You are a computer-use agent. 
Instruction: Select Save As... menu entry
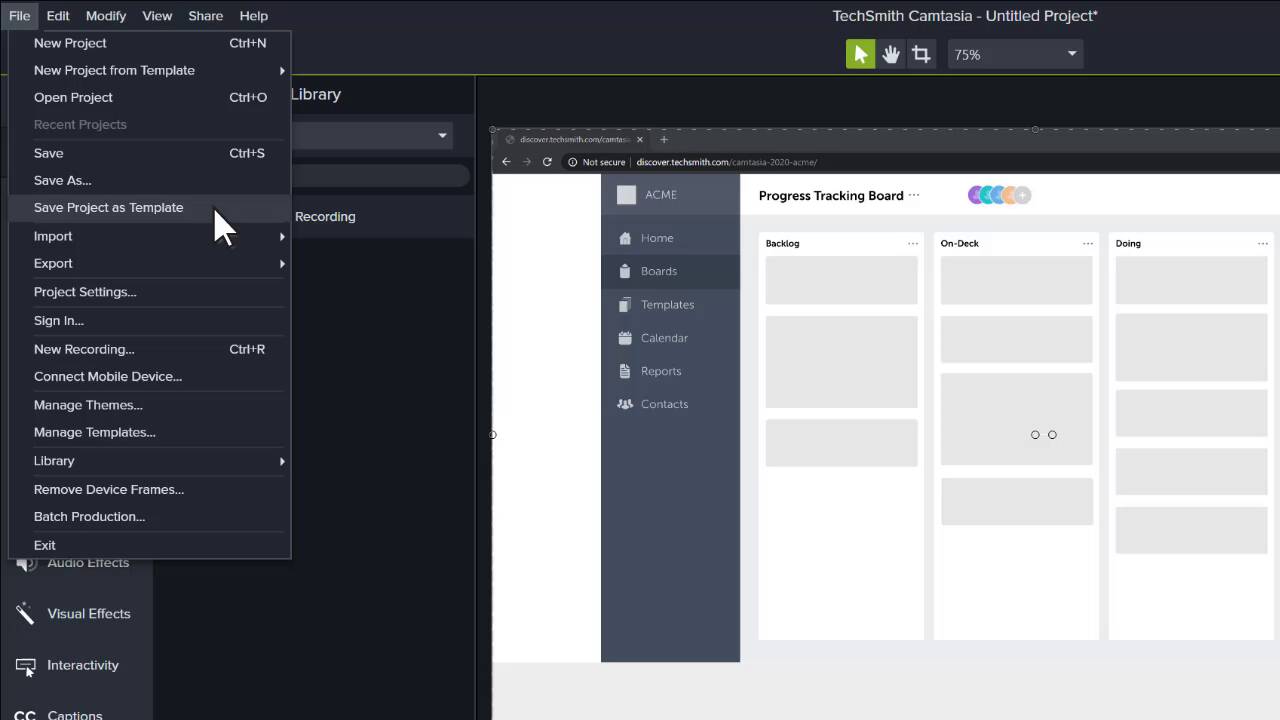pyautogui.click(x=149, y=180)
